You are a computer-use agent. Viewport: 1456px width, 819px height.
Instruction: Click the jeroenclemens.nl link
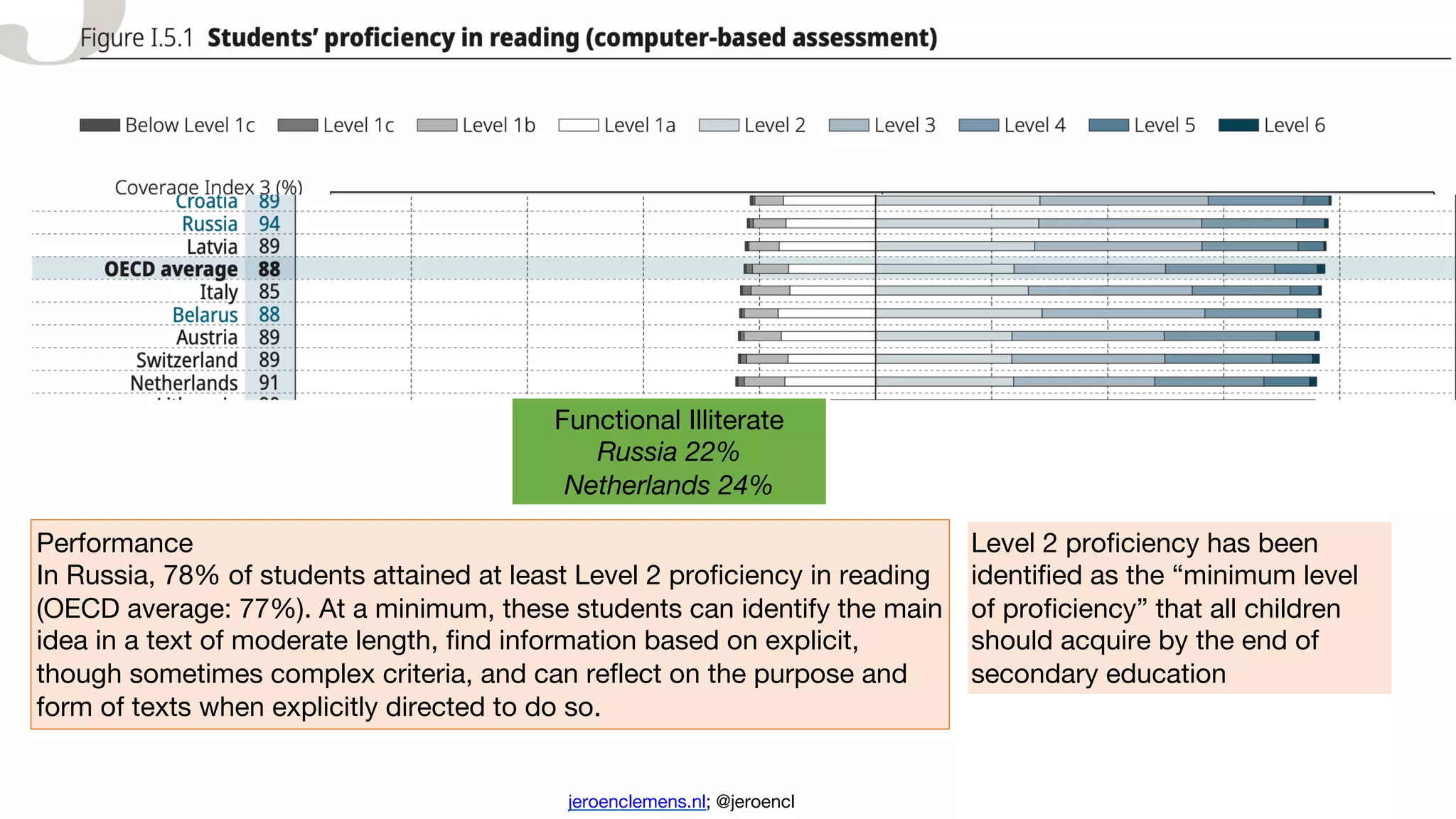[x=636, y=801]
